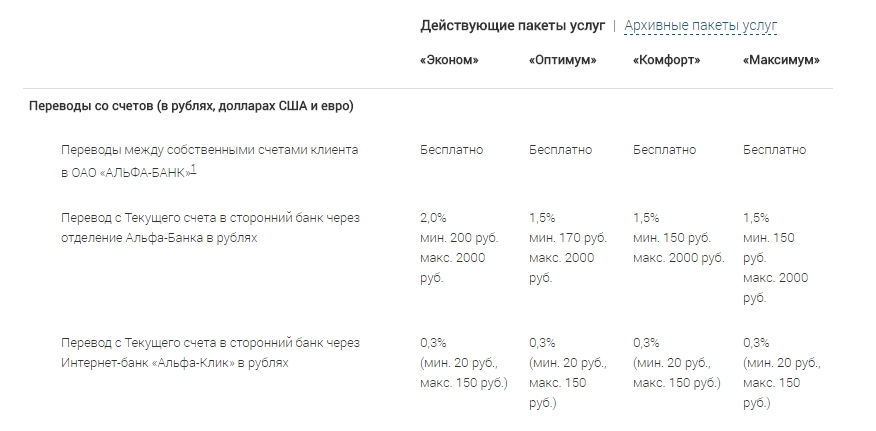Click the «Альфа-Клик» internet-bank transfer row label

[209, 352]
